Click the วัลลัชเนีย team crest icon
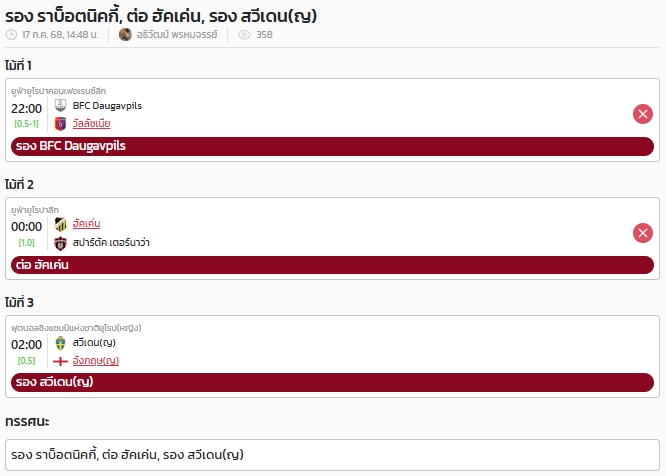Image resolution: width=666 pixels, height=476 pixels. [x=60, y=124]
